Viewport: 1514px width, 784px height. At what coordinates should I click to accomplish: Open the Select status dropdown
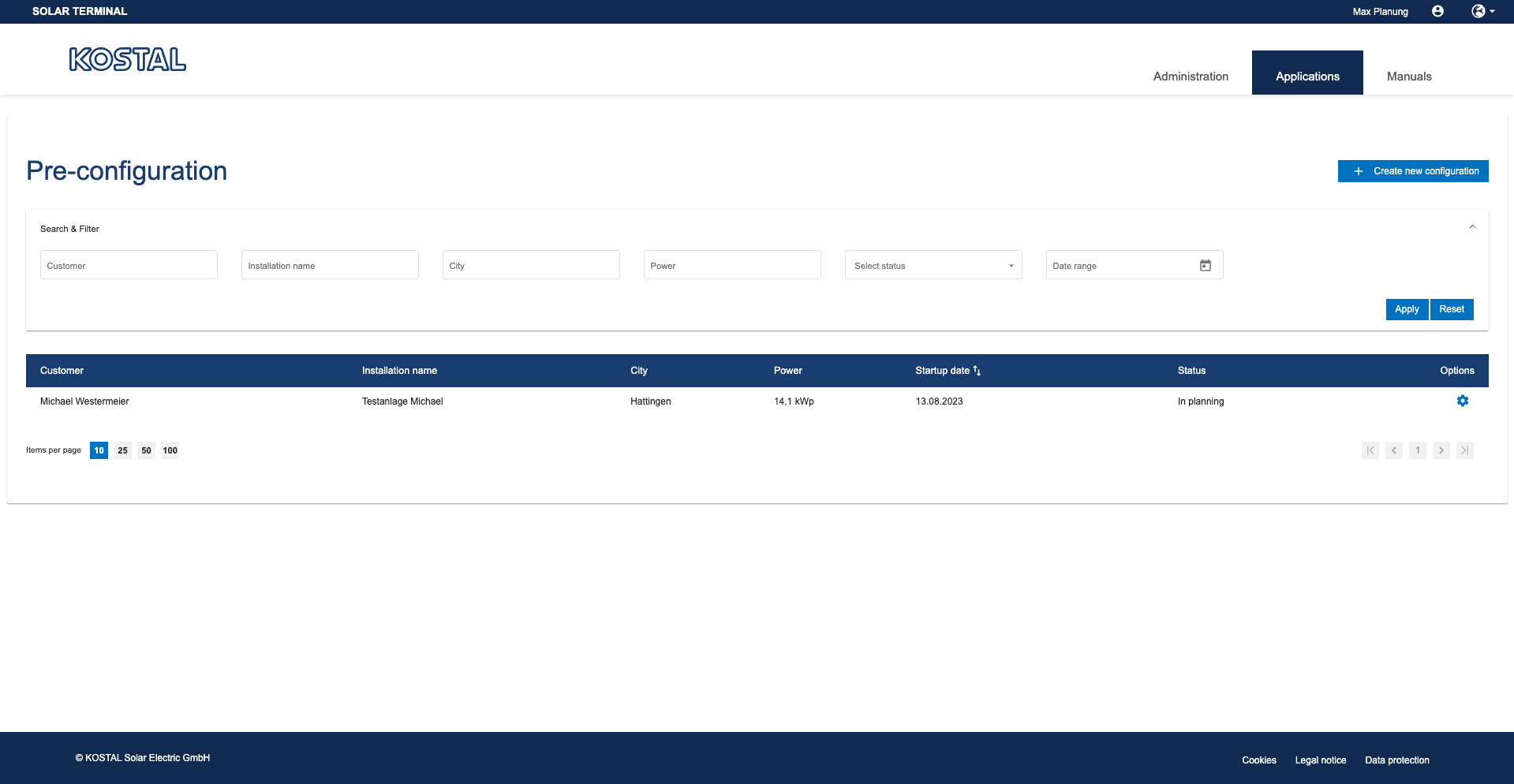pyautogui.click(x=933, y=265)
